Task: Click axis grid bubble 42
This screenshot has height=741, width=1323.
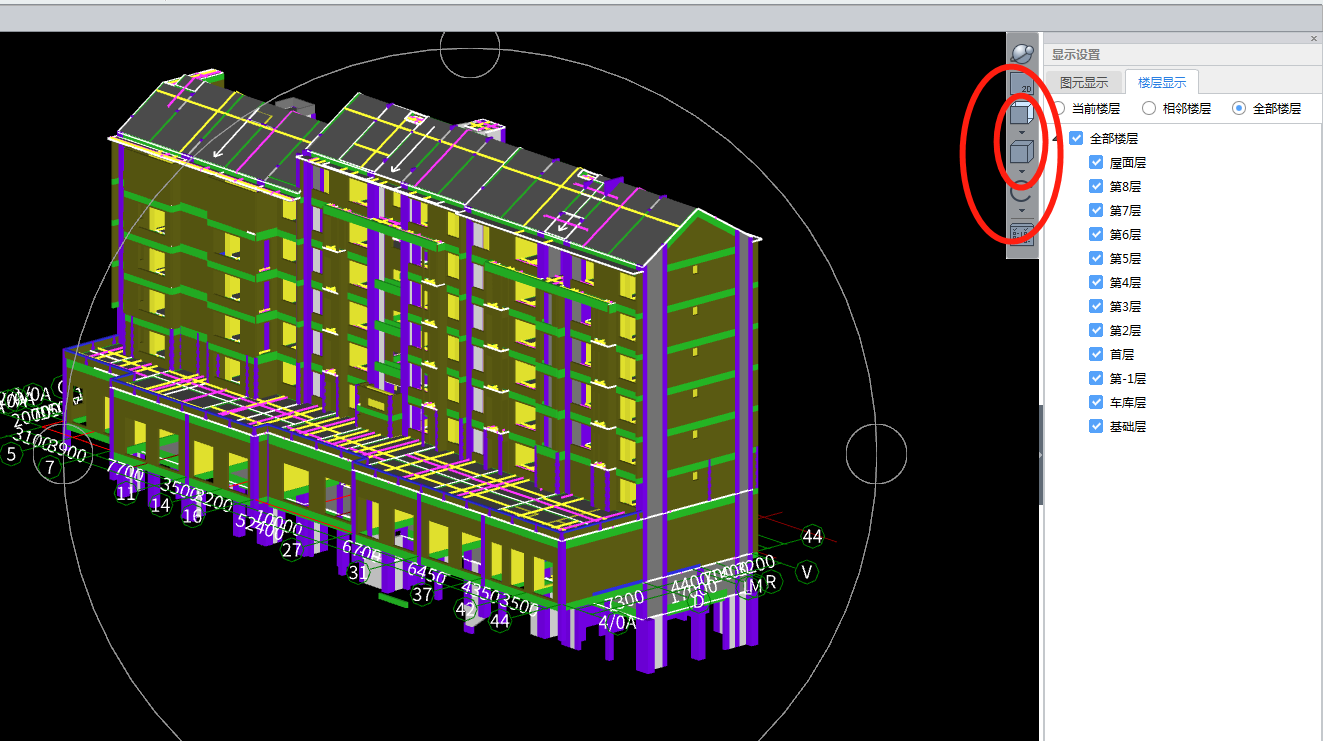Action: [465, 608]
